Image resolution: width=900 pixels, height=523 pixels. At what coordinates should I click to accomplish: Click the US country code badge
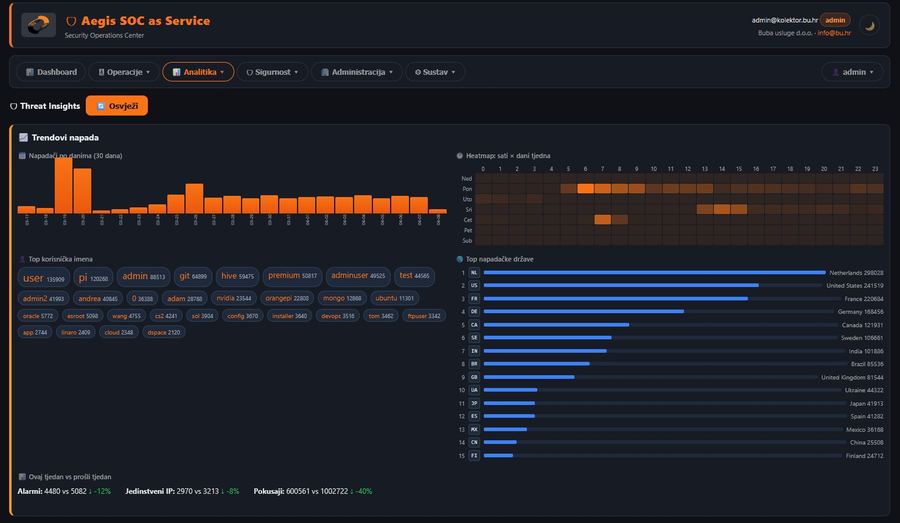pyautogui.click(x=474, y=285)
